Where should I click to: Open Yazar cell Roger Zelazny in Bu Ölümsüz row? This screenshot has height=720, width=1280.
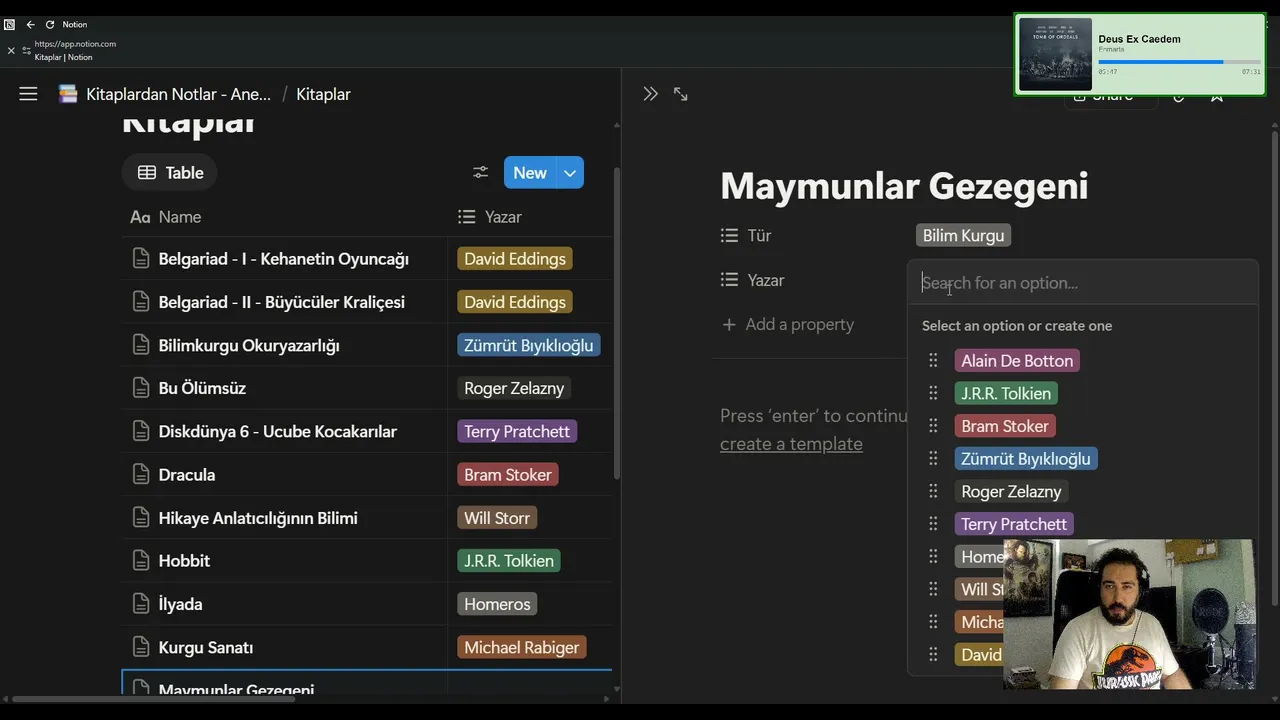514,388
